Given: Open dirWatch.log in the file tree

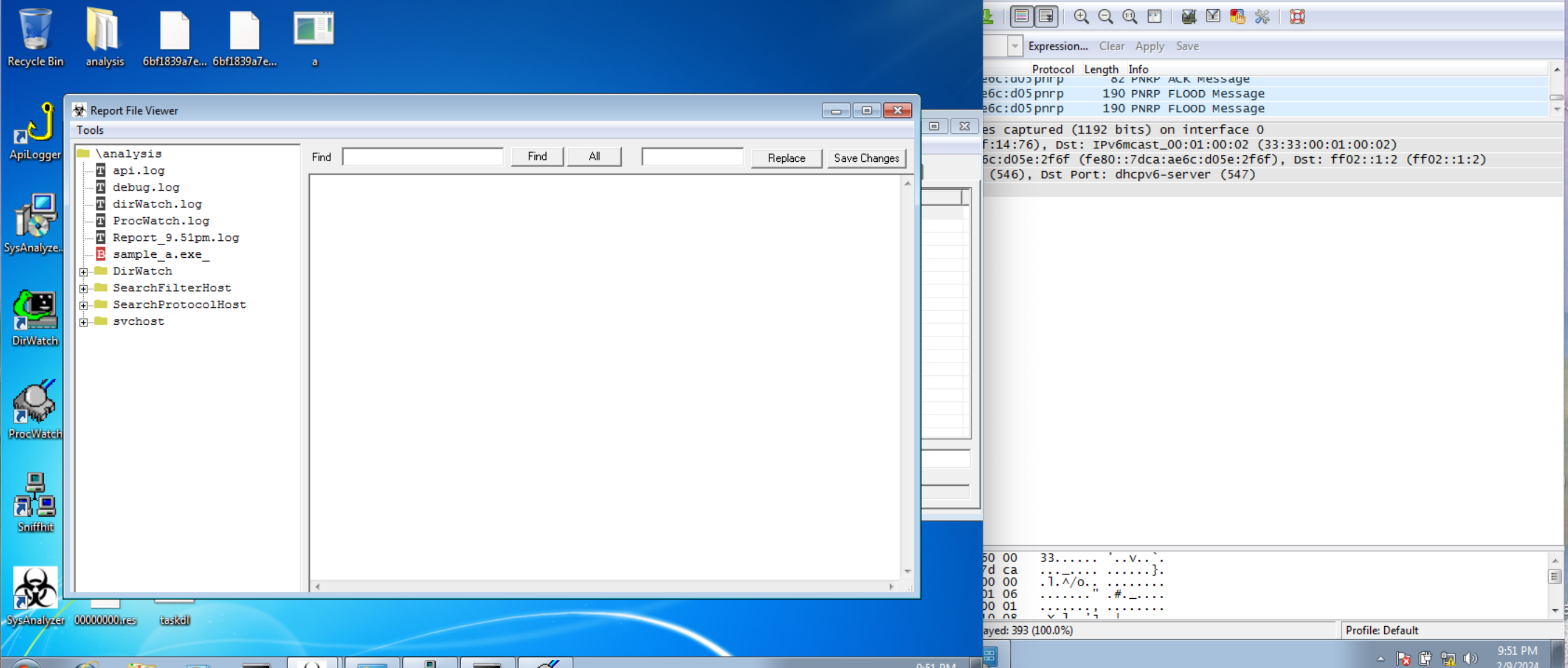Looking at the screenshot, I should tap(156, 205).
